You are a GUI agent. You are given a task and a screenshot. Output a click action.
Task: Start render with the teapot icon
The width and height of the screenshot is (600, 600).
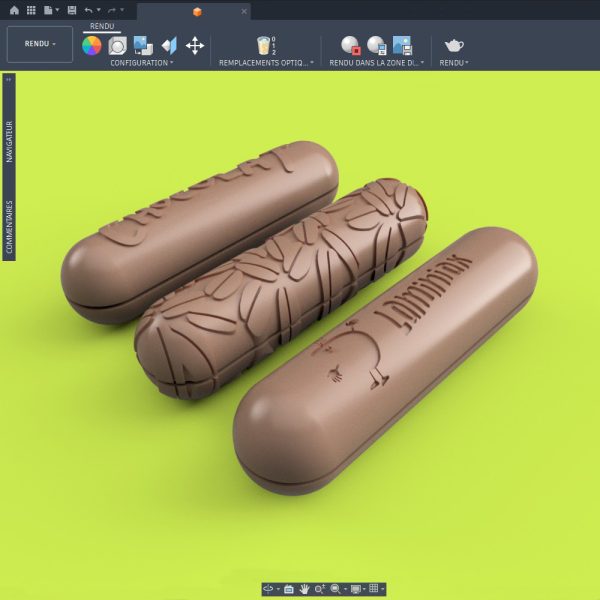pos(454,46)
